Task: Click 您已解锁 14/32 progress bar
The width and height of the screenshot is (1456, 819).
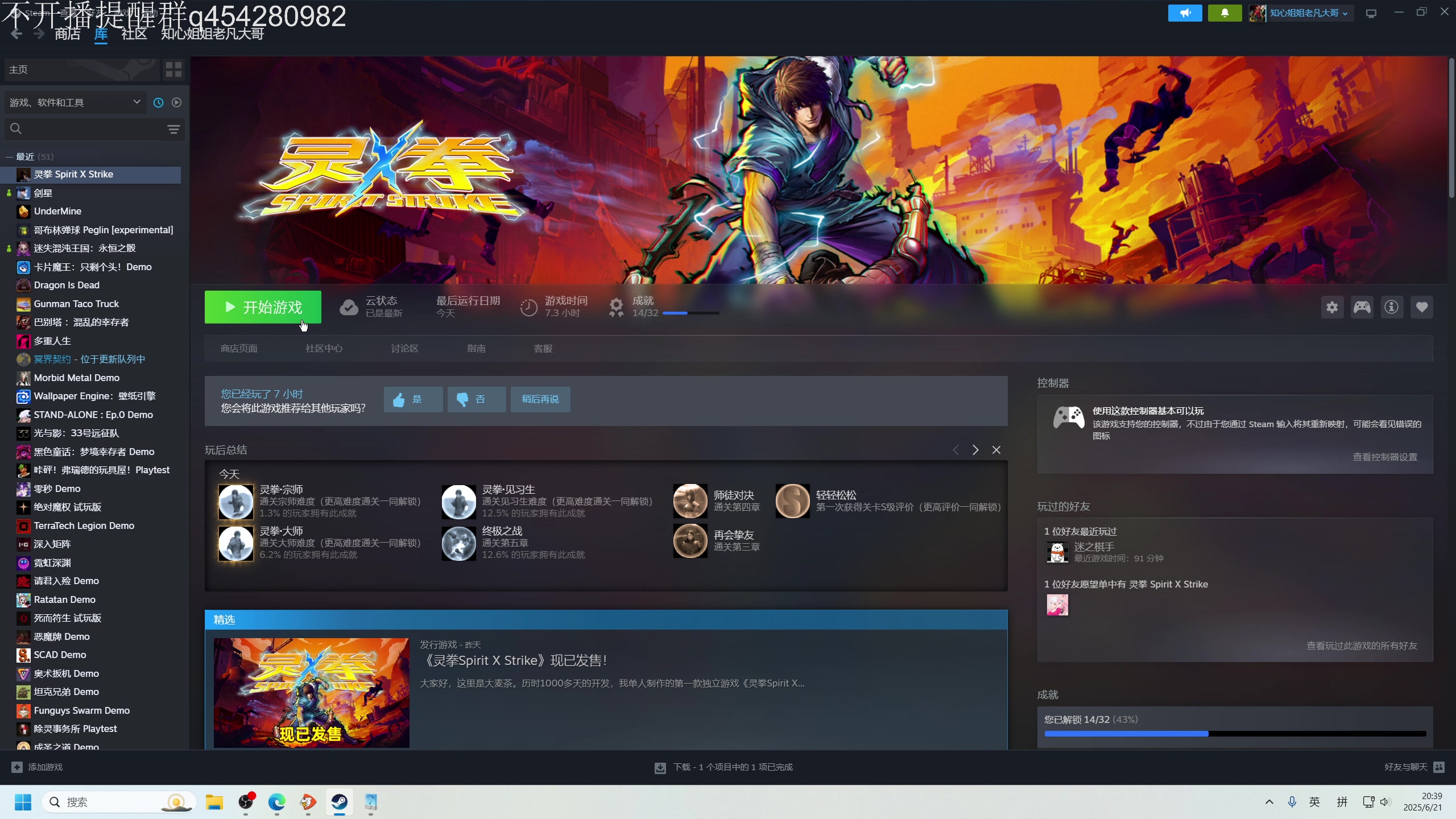Action: (1235, 734)
